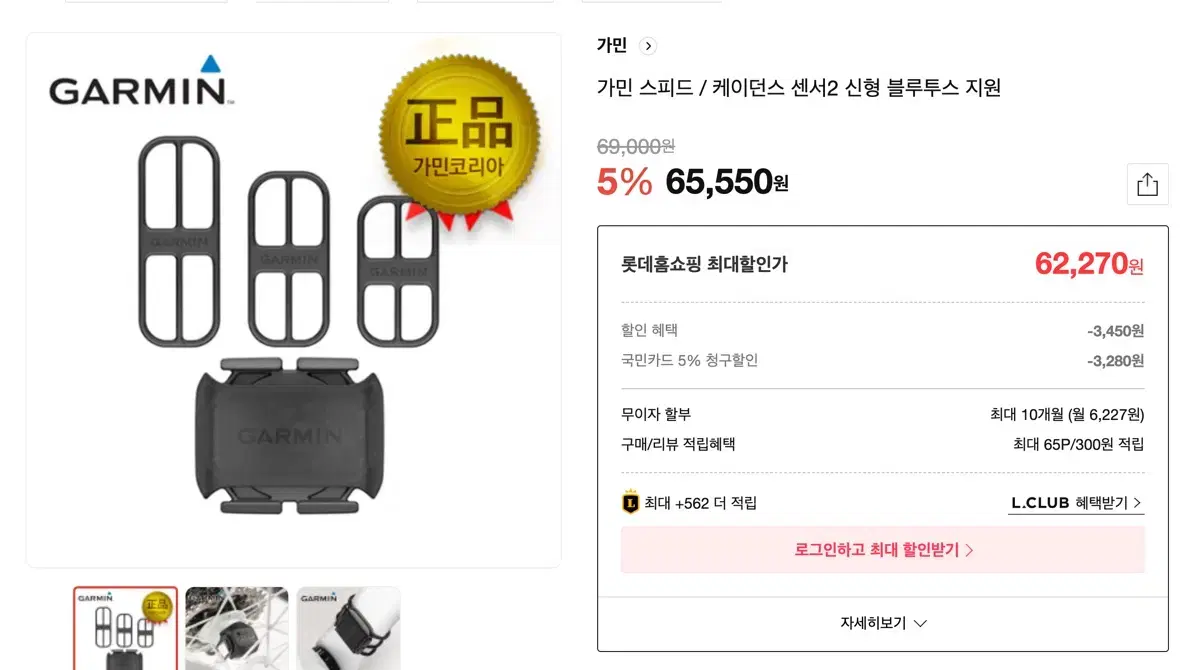
Task: Click the 구매/리뷰 적립혜택 label
Action: [x=678, y=444]
